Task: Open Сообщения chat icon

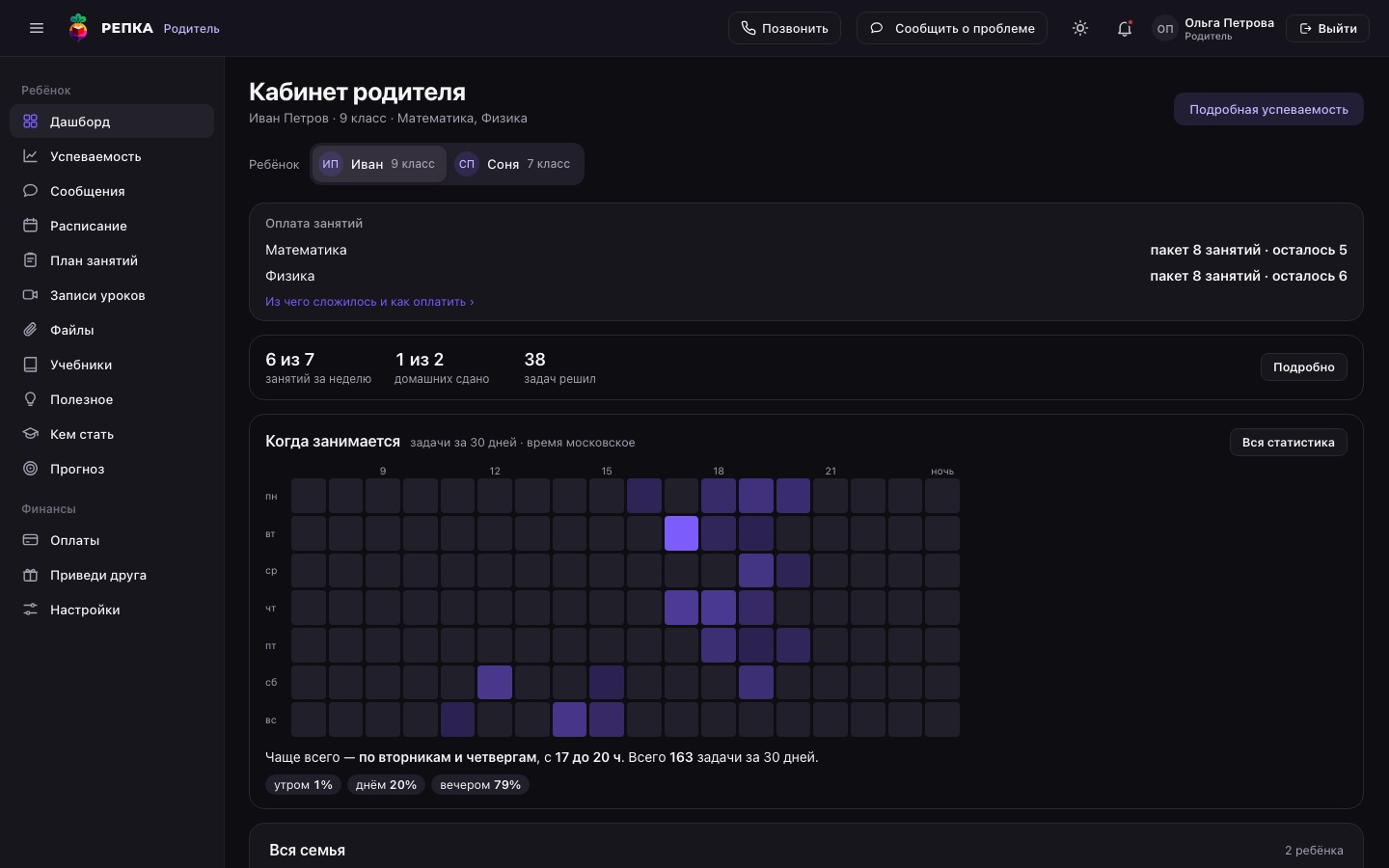Action: pyautogui.click(x=31, y=191)
